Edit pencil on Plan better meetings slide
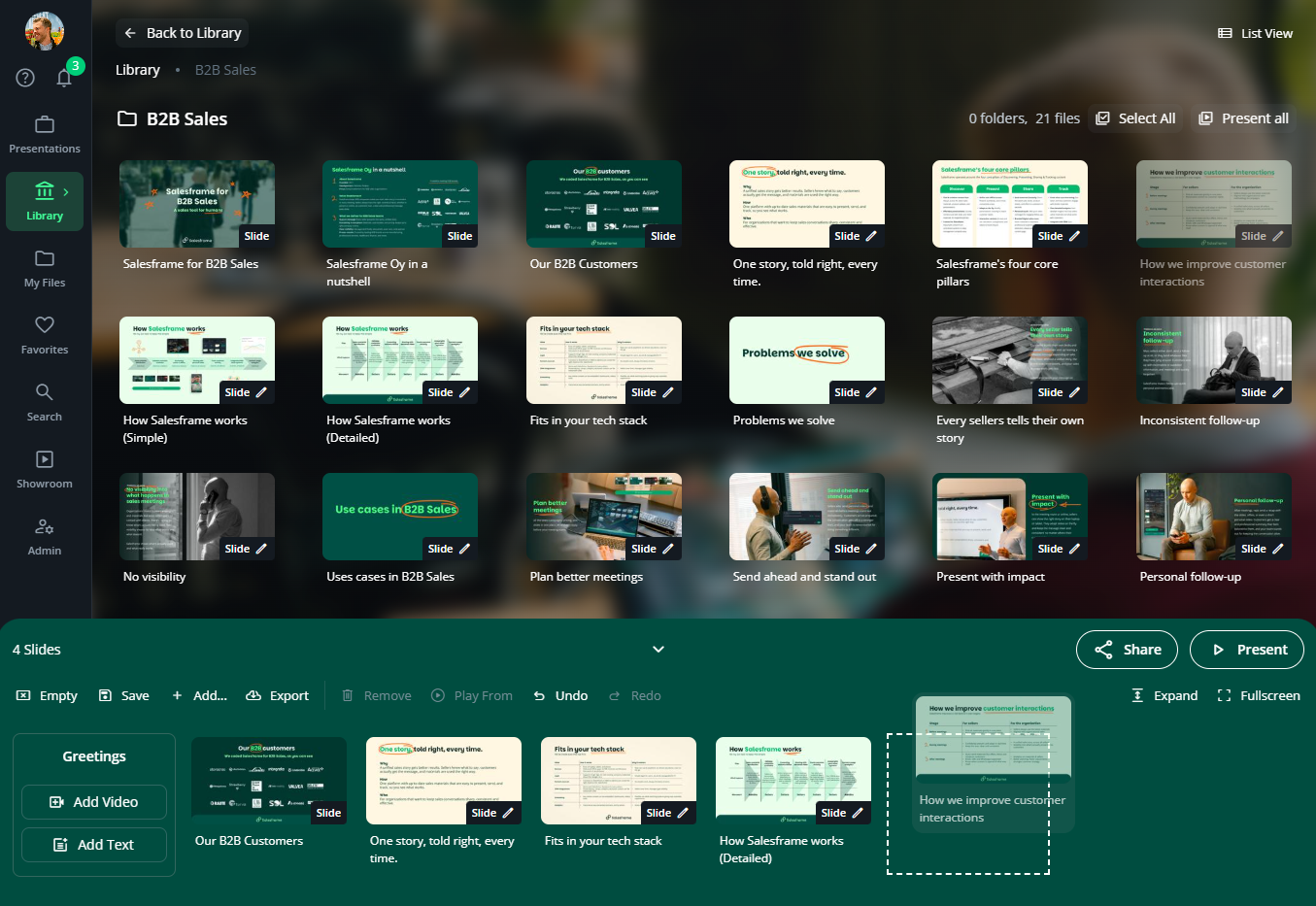The height and width of the screenshot is (906, 1316). [668, 549]
